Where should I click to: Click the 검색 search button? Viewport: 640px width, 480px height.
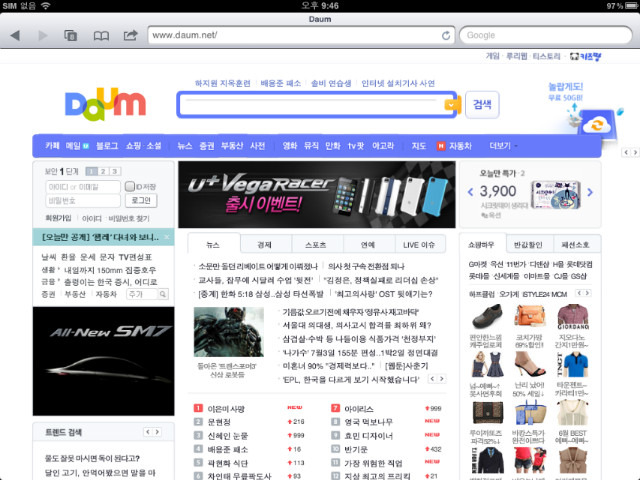(x=482, y=105)
